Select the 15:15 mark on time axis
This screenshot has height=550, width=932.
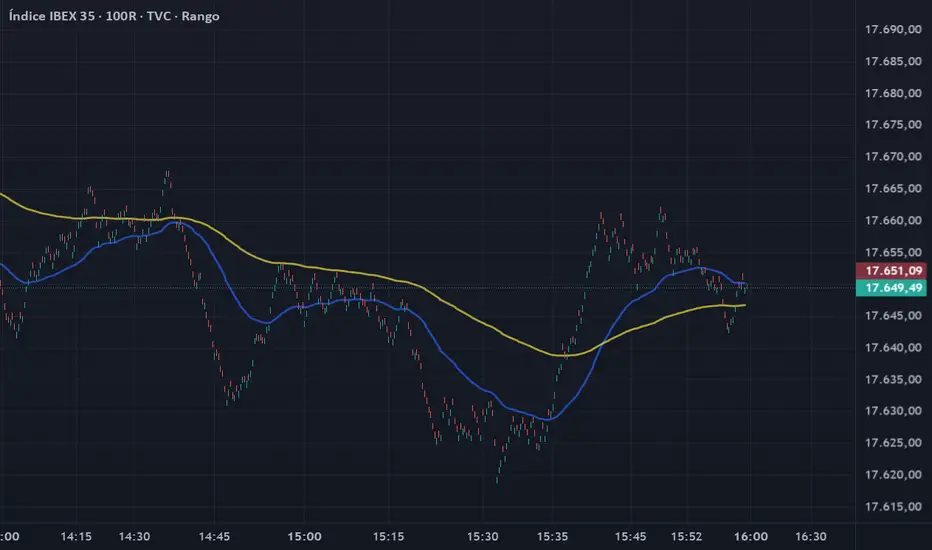click(388, 536)
